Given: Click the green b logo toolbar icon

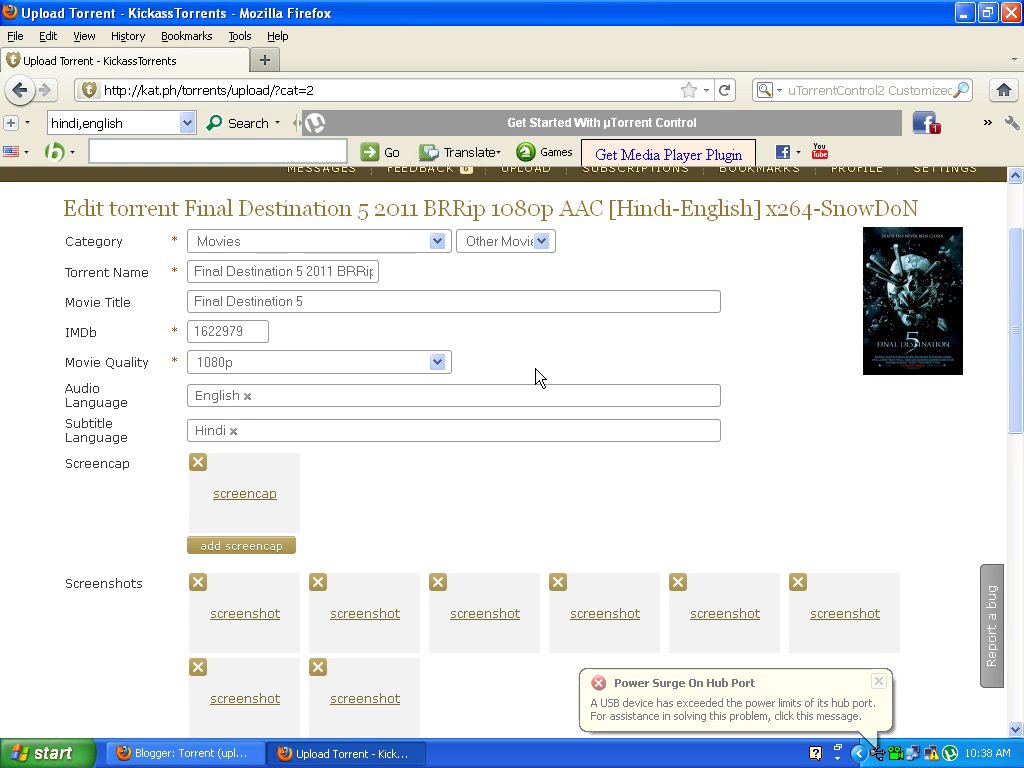Looking at the screenshot, I should point(54,152).
